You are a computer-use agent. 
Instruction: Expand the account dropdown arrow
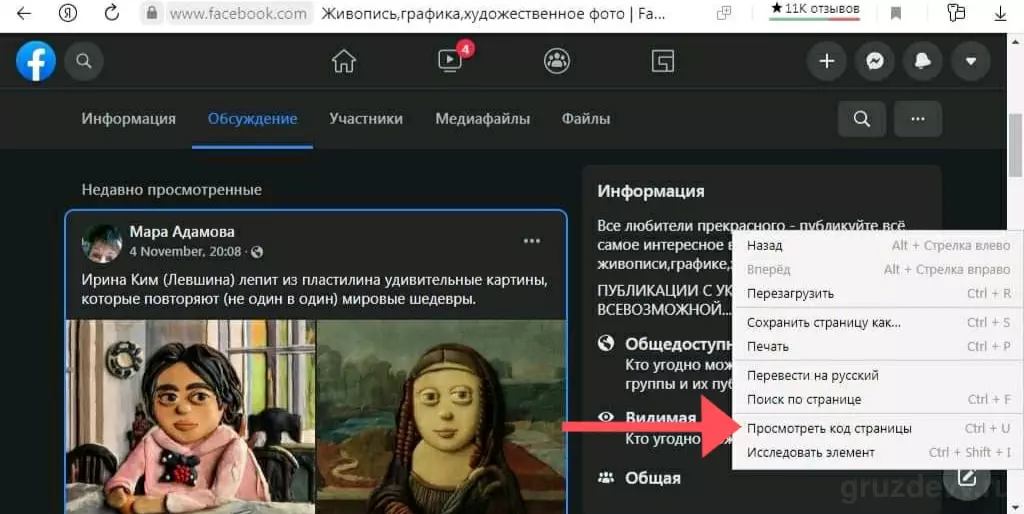(x=970, y=61)
